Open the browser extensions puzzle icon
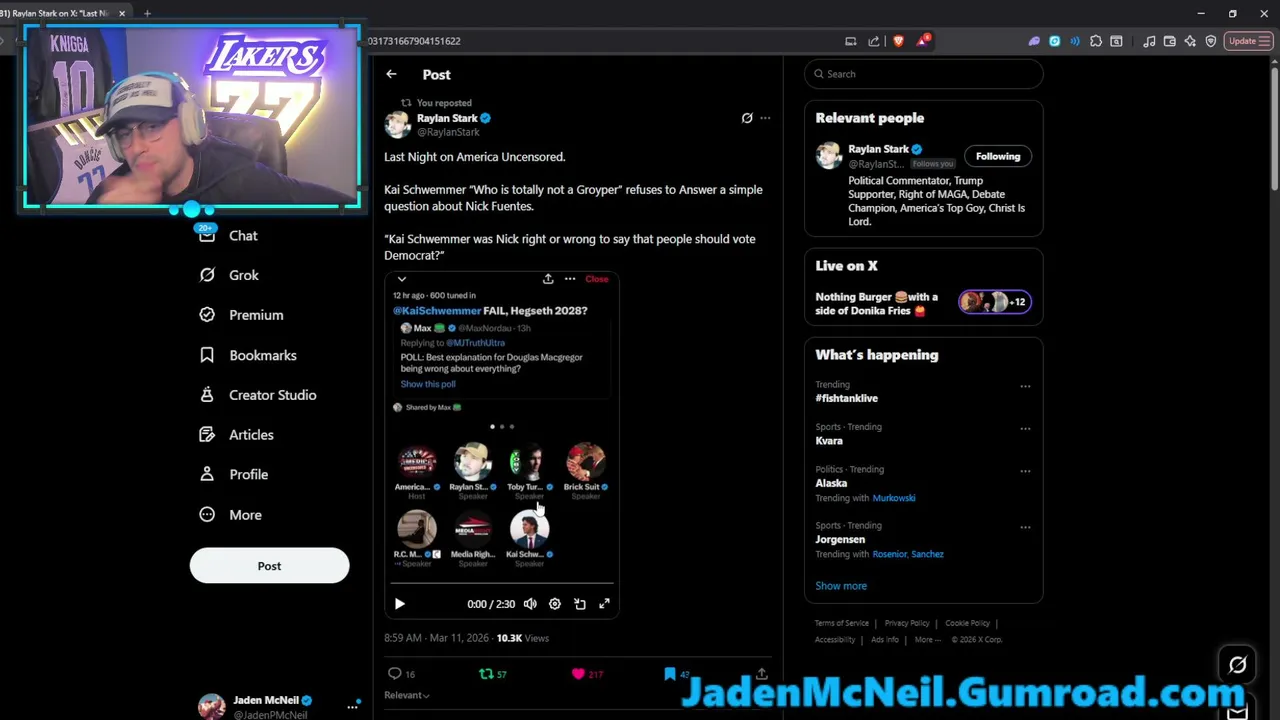The image size is (1280, 720). tap(1096, 41)
